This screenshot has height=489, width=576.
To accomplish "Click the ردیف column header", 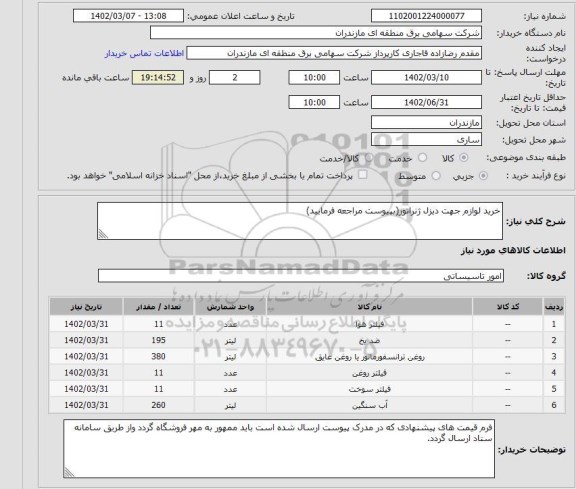I will (x=554, y=307).
